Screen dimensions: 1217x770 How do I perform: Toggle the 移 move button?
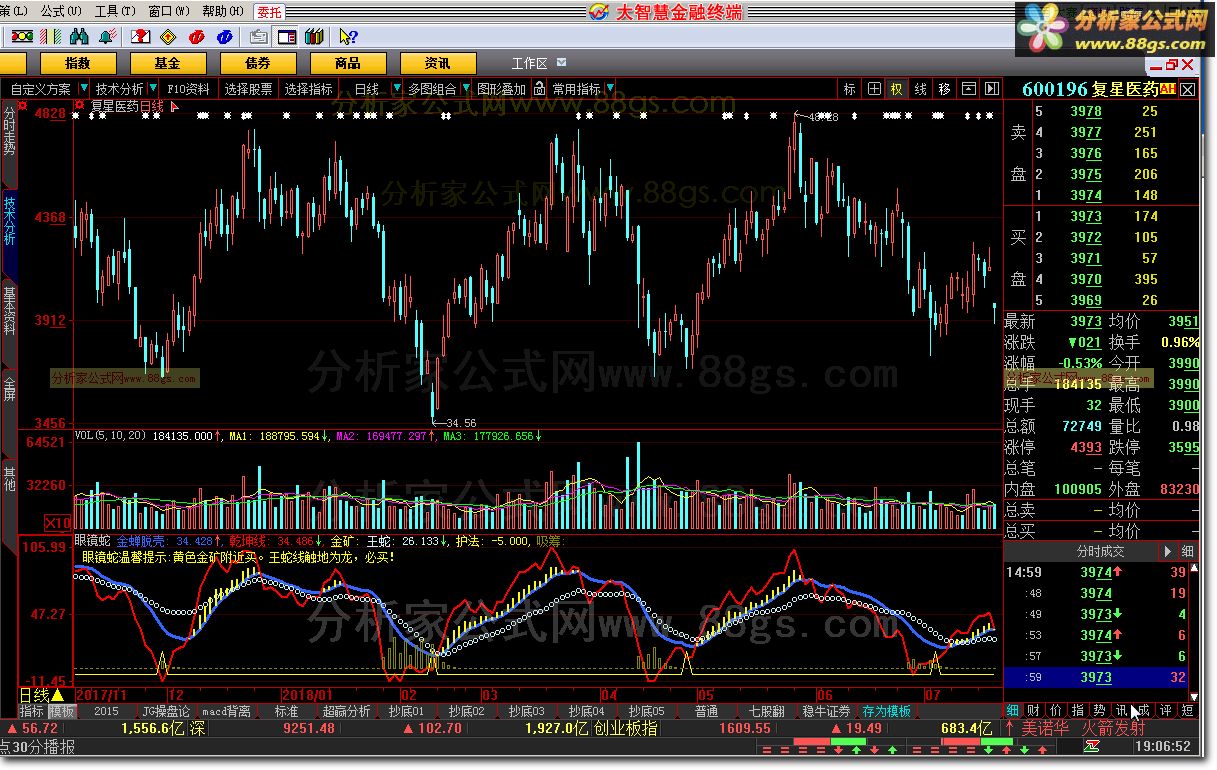click(945, 89)
